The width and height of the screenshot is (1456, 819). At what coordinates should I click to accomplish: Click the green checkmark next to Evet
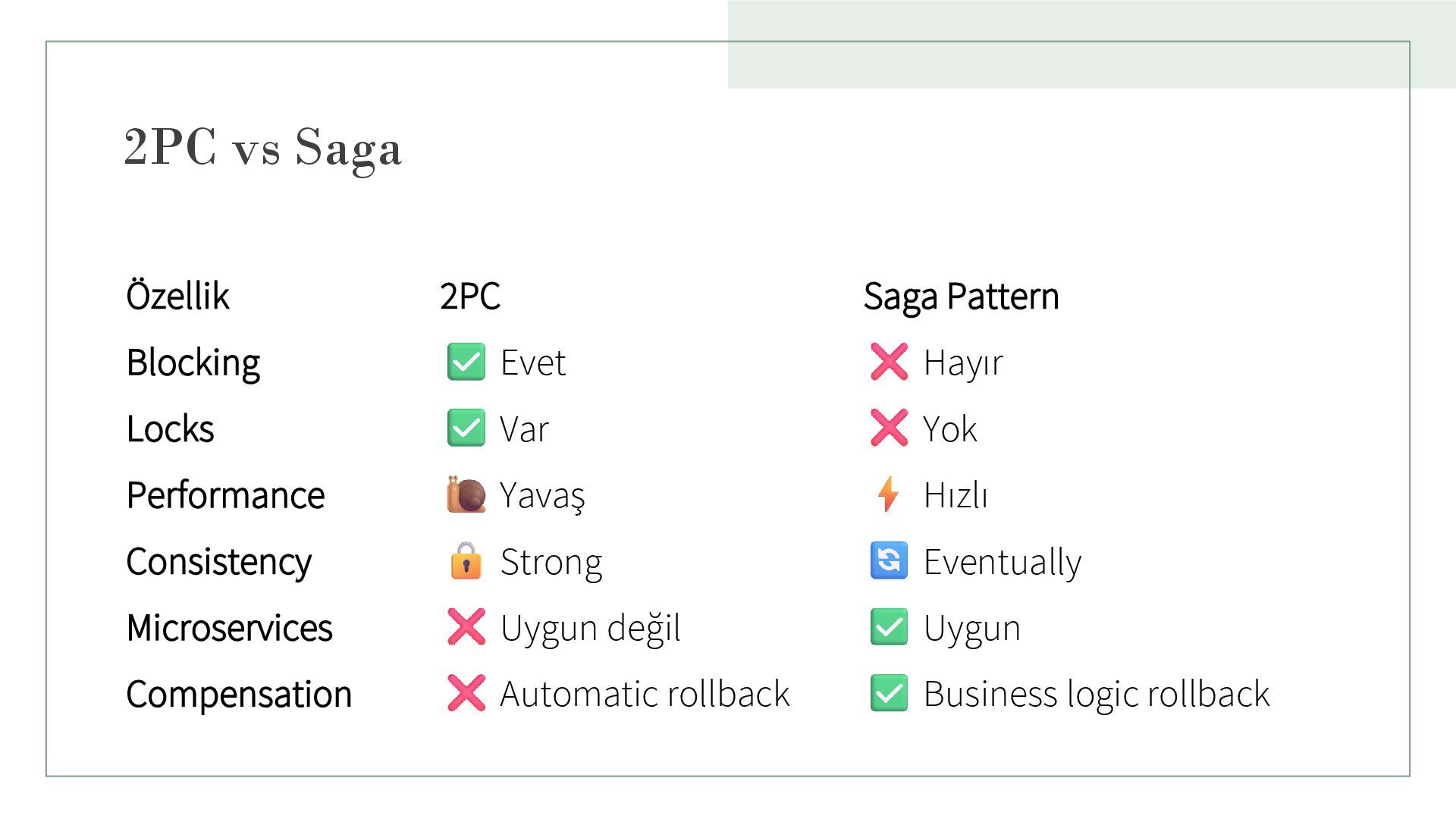(x=466, y=362)
